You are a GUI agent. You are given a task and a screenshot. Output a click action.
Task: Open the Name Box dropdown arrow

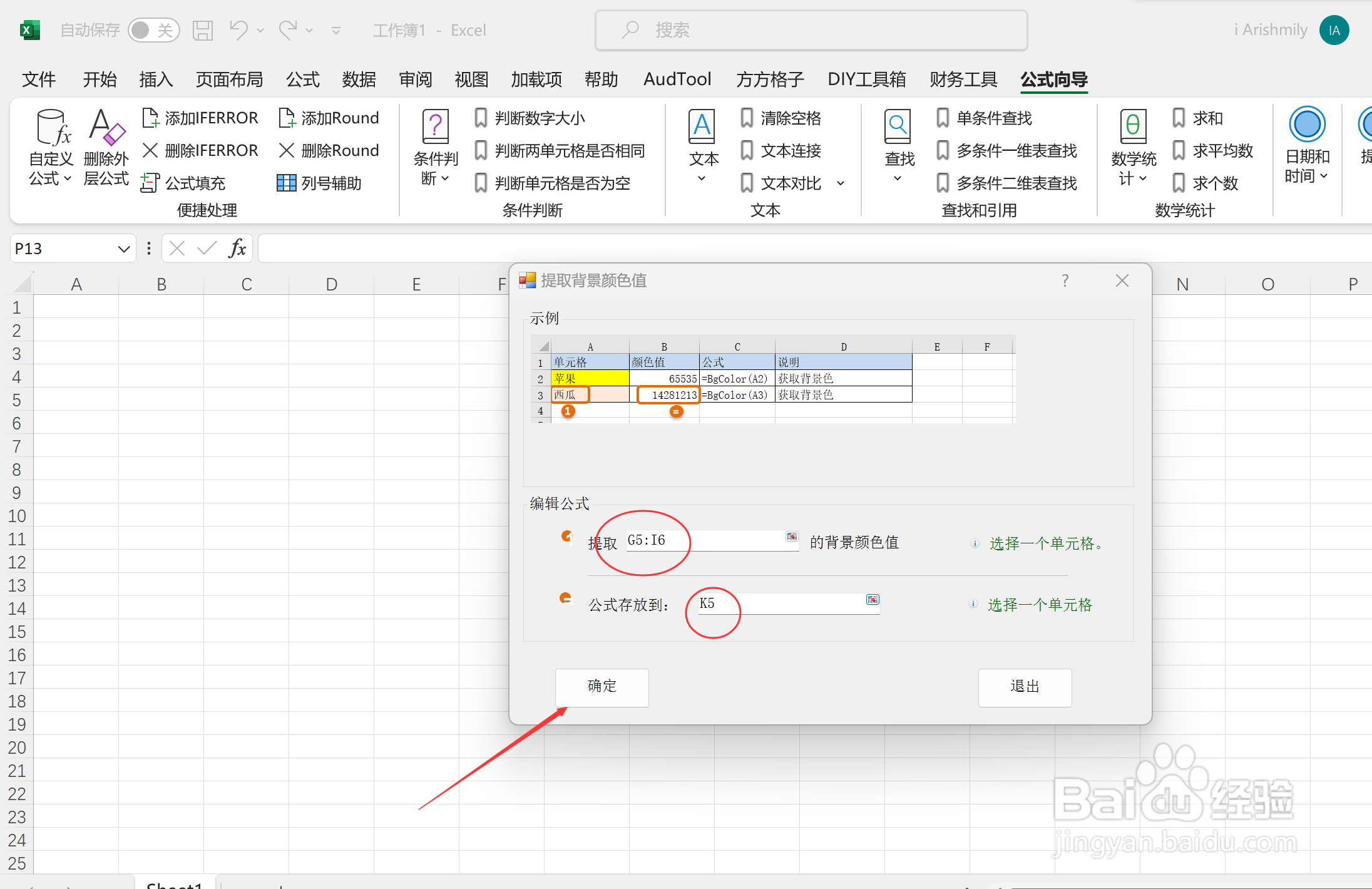tap(124, 249)
